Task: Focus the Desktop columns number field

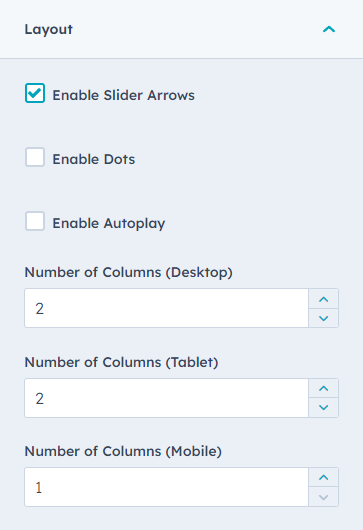Action: (x=166, y=308)
